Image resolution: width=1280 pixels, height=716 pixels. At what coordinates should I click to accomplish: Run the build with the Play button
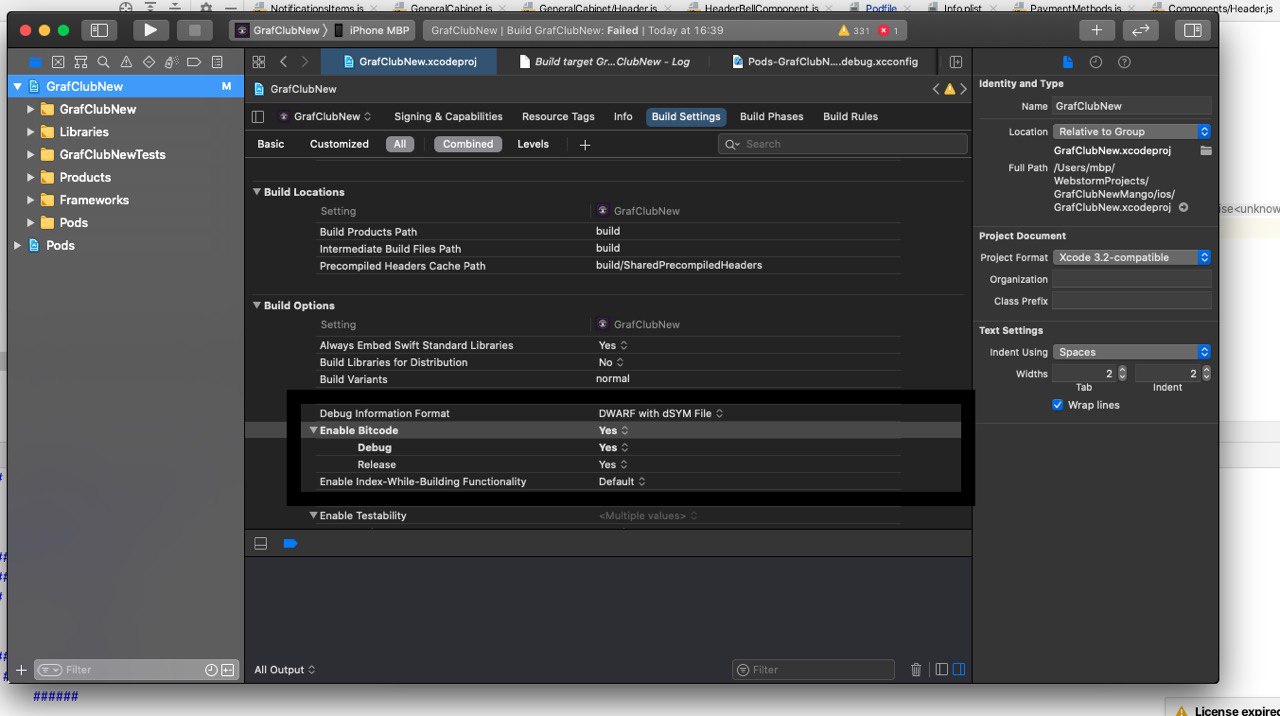coord(150,31)
